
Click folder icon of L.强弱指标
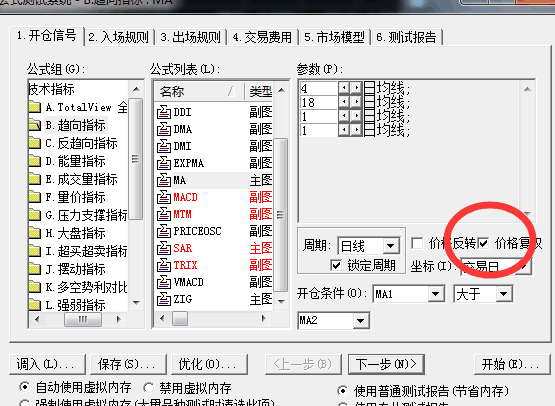point(35,305)
